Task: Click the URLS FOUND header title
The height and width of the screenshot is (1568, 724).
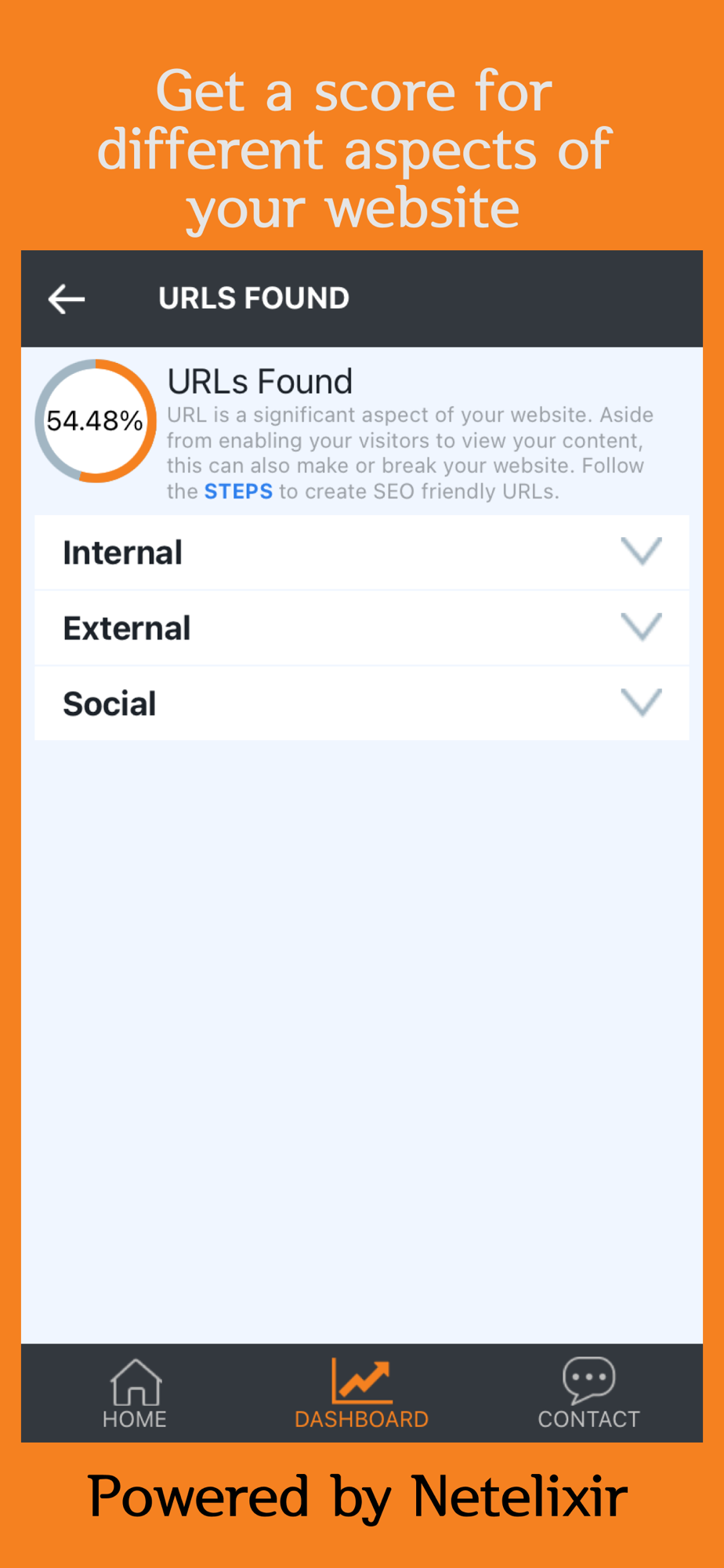Action: click(x=254, y=299)
